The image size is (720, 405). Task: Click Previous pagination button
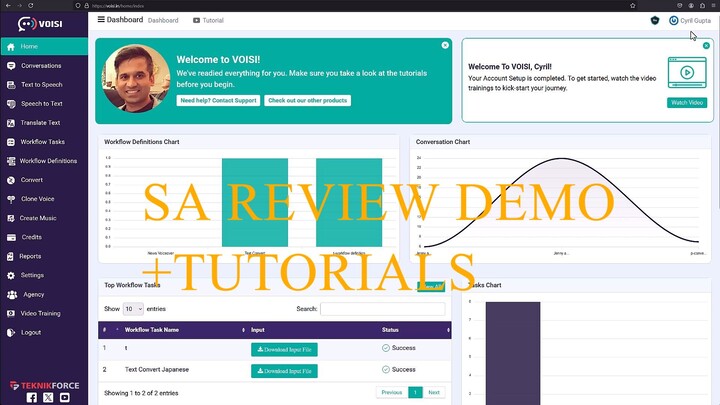[392, 393]
